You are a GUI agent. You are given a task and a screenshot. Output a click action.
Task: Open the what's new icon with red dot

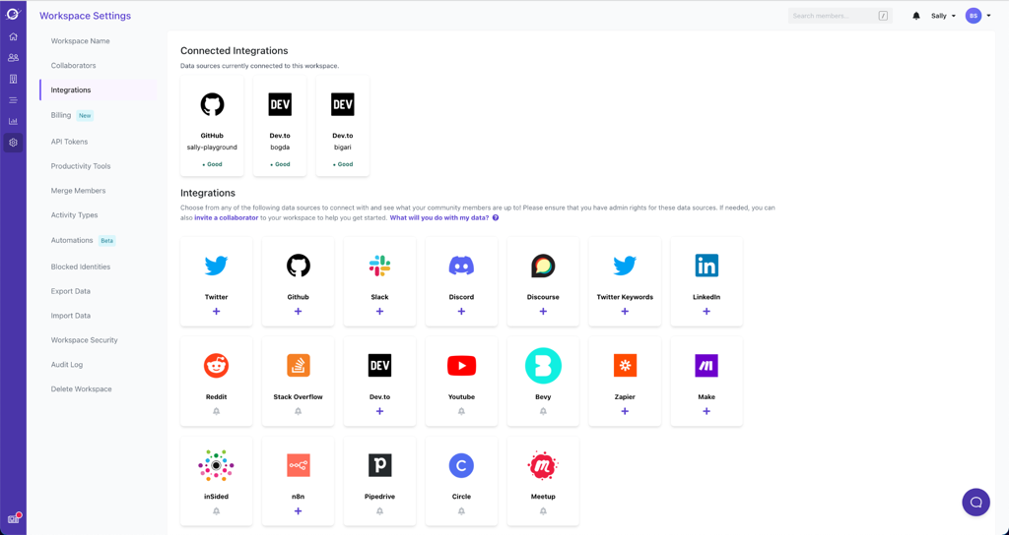click(x=14, y=519)
